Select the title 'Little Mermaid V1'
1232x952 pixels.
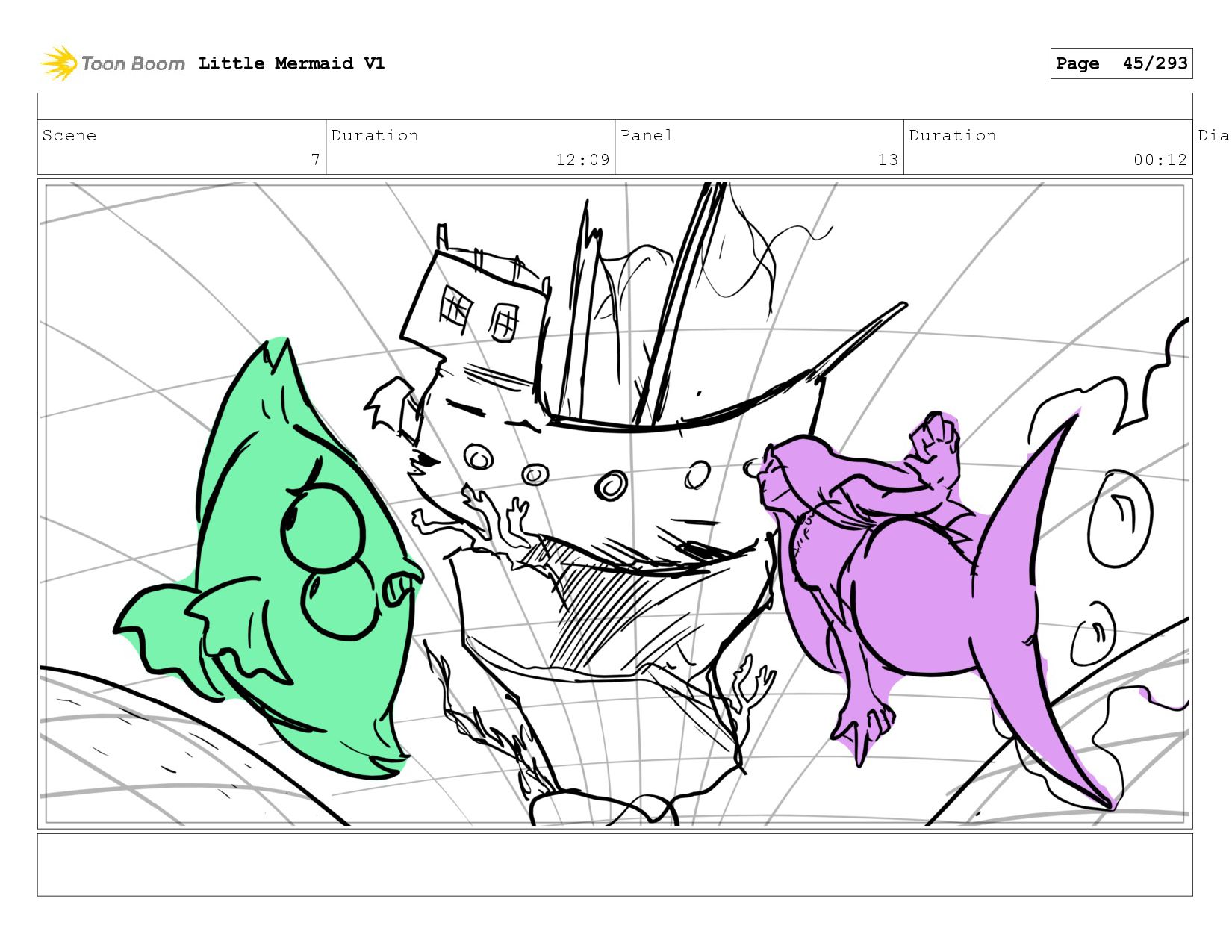pyautogui.click(x=291, y=63)
